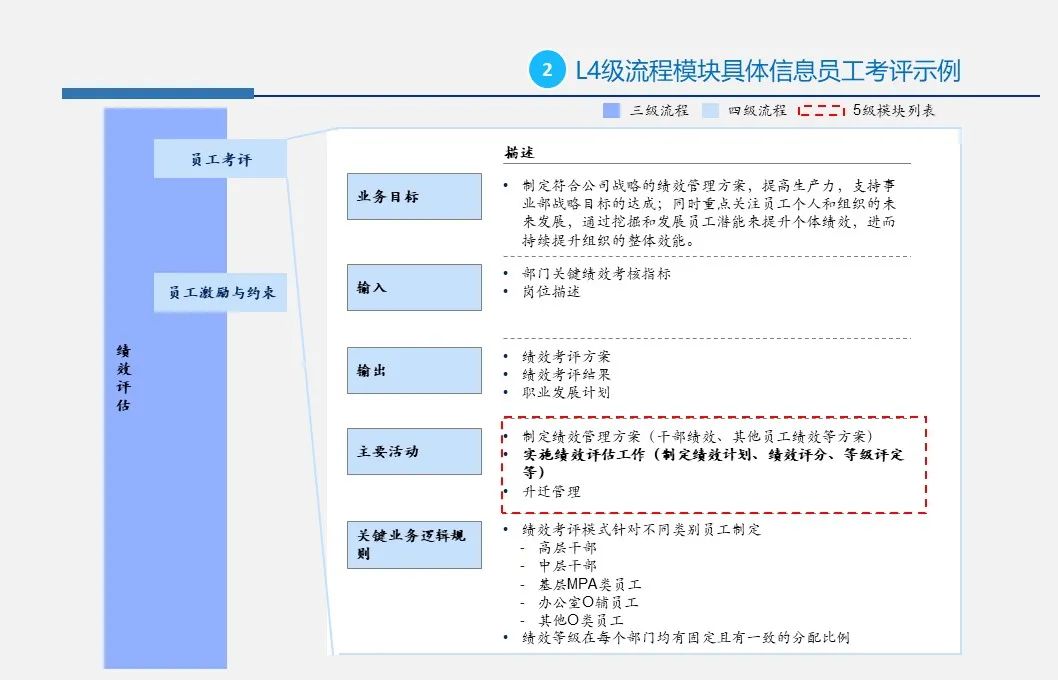Click the 制定符合公司战略的绩效管理方案 paragraph

[x=708, y=213]
